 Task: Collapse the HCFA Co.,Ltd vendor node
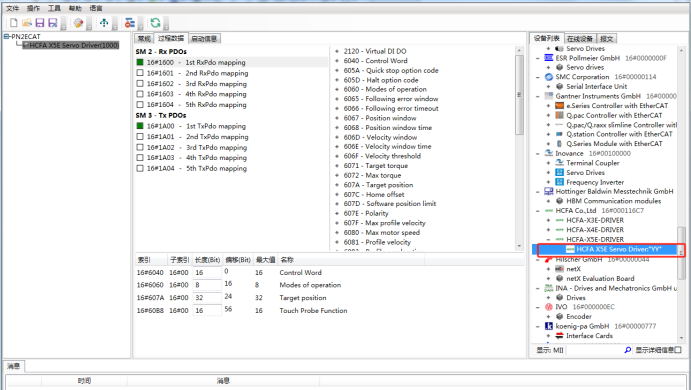[538, 211]
